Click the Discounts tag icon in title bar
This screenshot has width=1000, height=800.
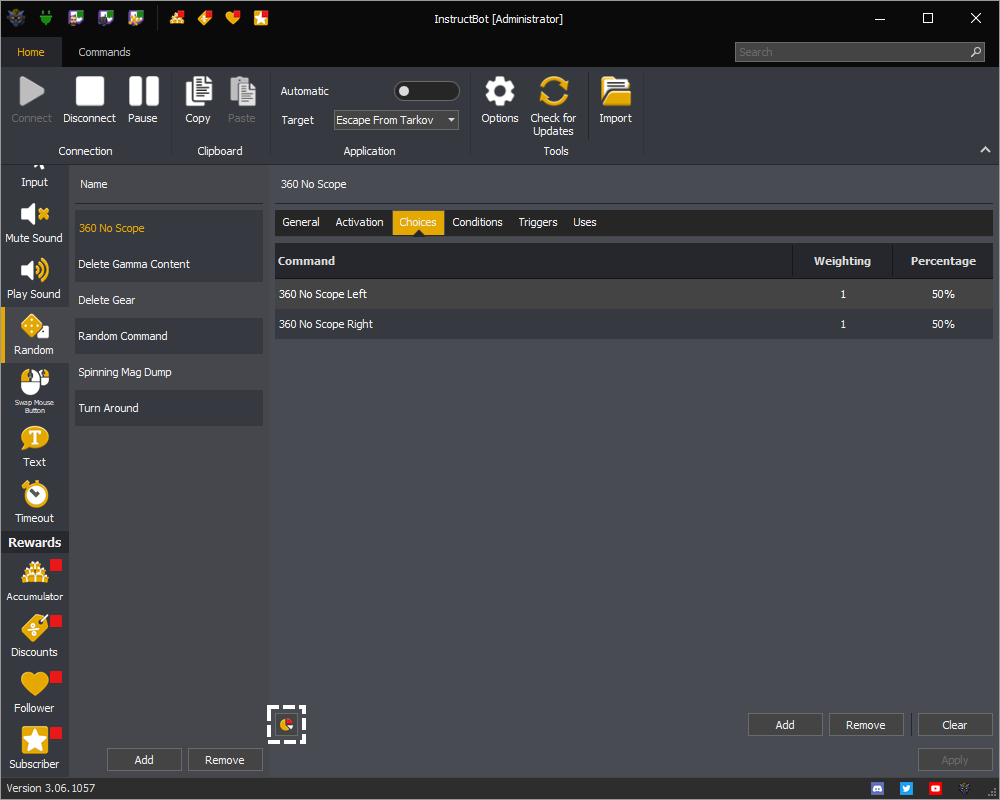[205, 18]
